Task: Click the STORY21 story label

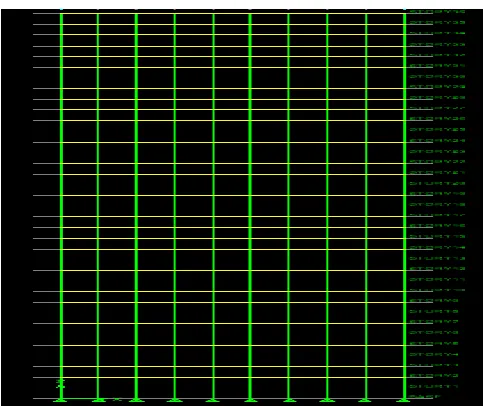Action: [437, 173]
